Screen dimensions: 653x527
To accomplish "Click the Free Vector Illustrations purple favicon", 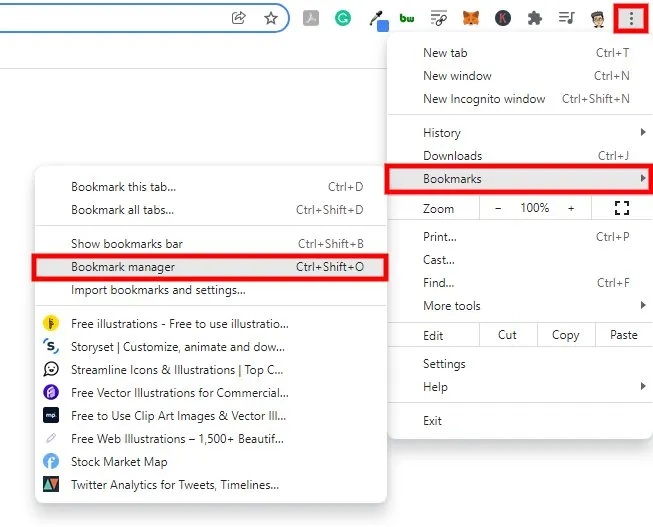I will coord(51,392).
